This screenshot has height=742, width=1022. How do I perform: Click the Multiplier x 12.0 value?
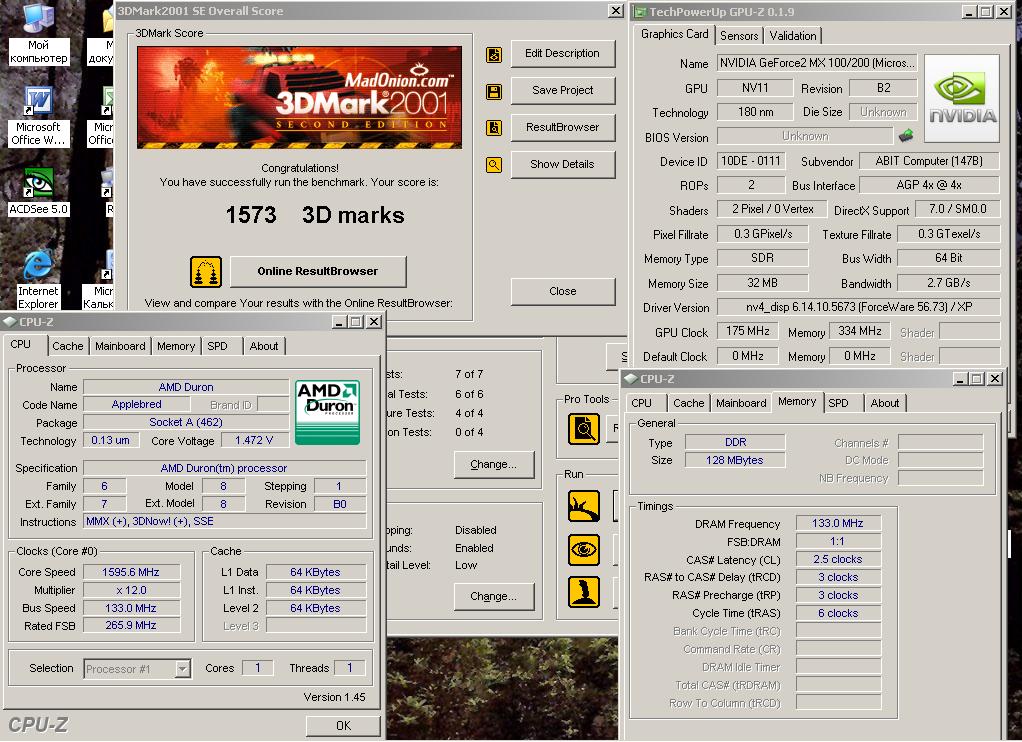[131, 590]
